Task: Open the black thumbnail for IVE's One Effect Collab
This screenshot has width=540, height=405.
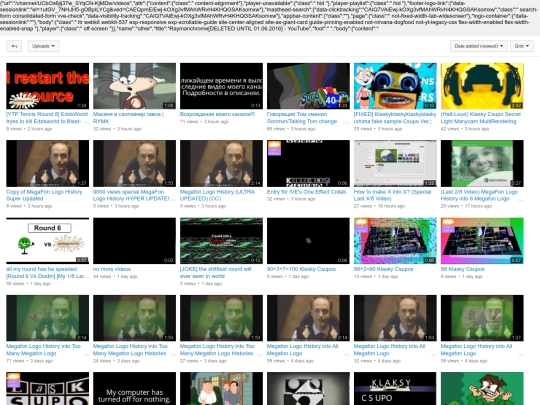Action: [308, 163]
